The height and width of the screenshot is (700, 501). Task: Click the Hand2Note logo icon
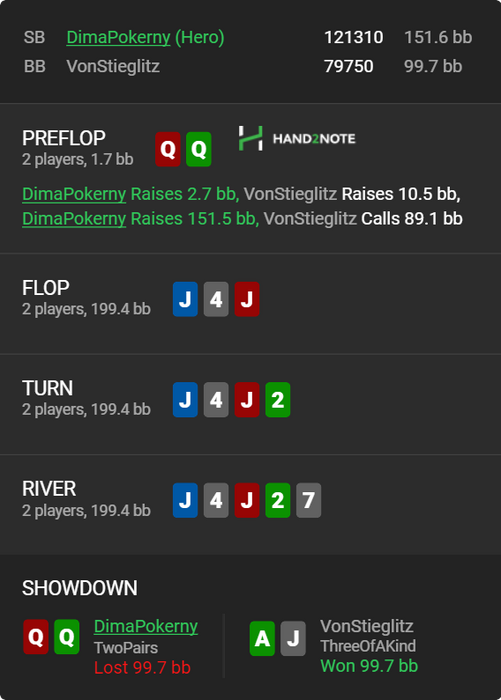[250, 138]
